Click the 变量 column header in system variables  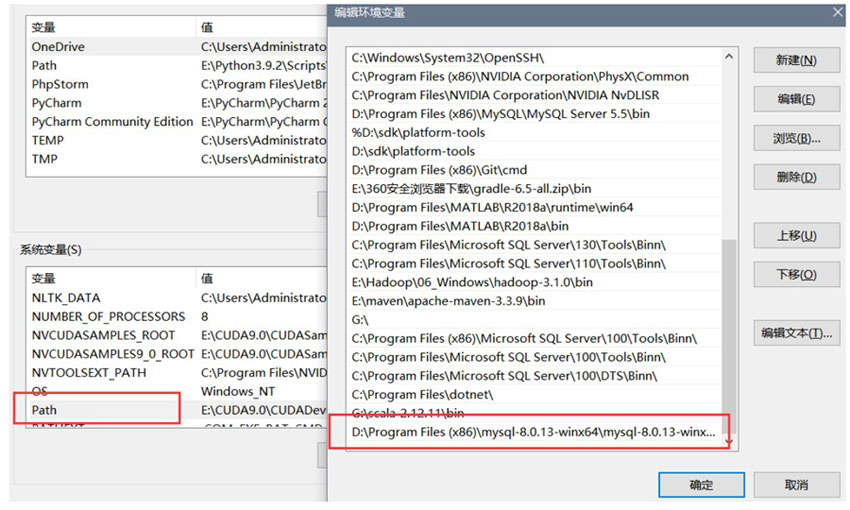(x=44, y=278)
